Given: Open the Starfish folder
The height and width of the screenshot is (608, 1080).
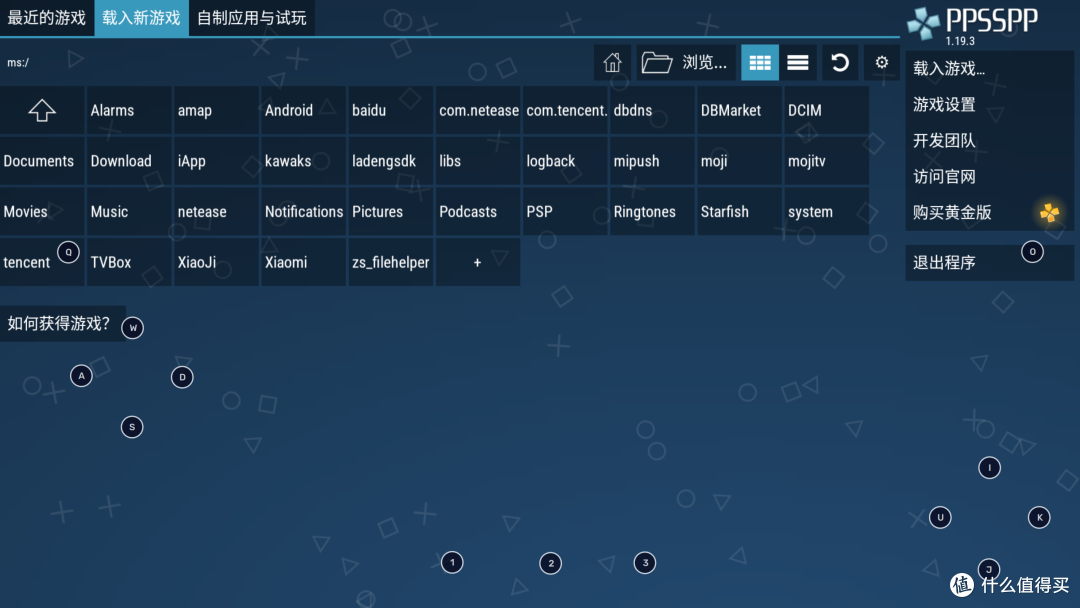Looking at the screenshot, I should click(740, 211).
